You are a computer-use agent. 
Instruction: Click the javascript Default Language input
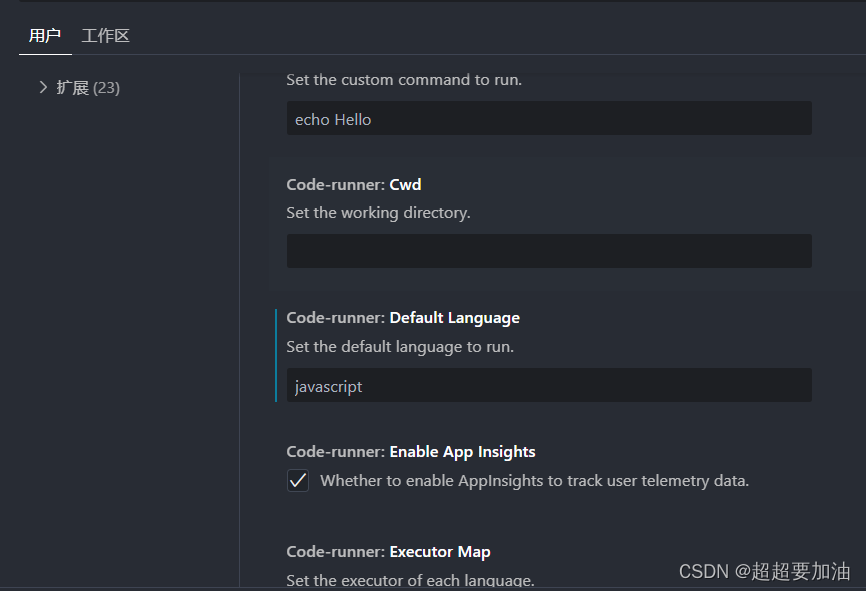(548, 385)
